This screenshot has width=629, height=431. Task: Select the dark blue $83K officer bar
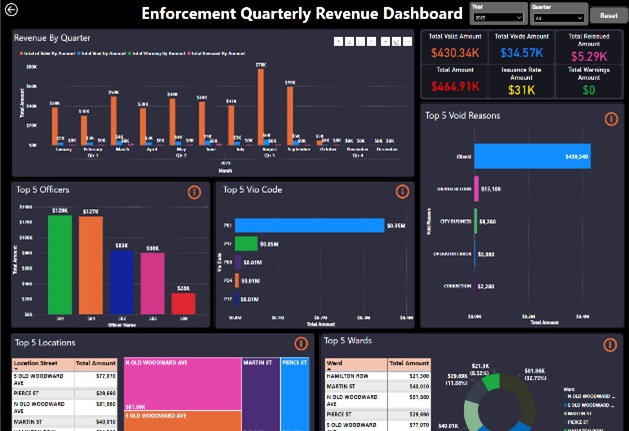(x=122, y=282)
